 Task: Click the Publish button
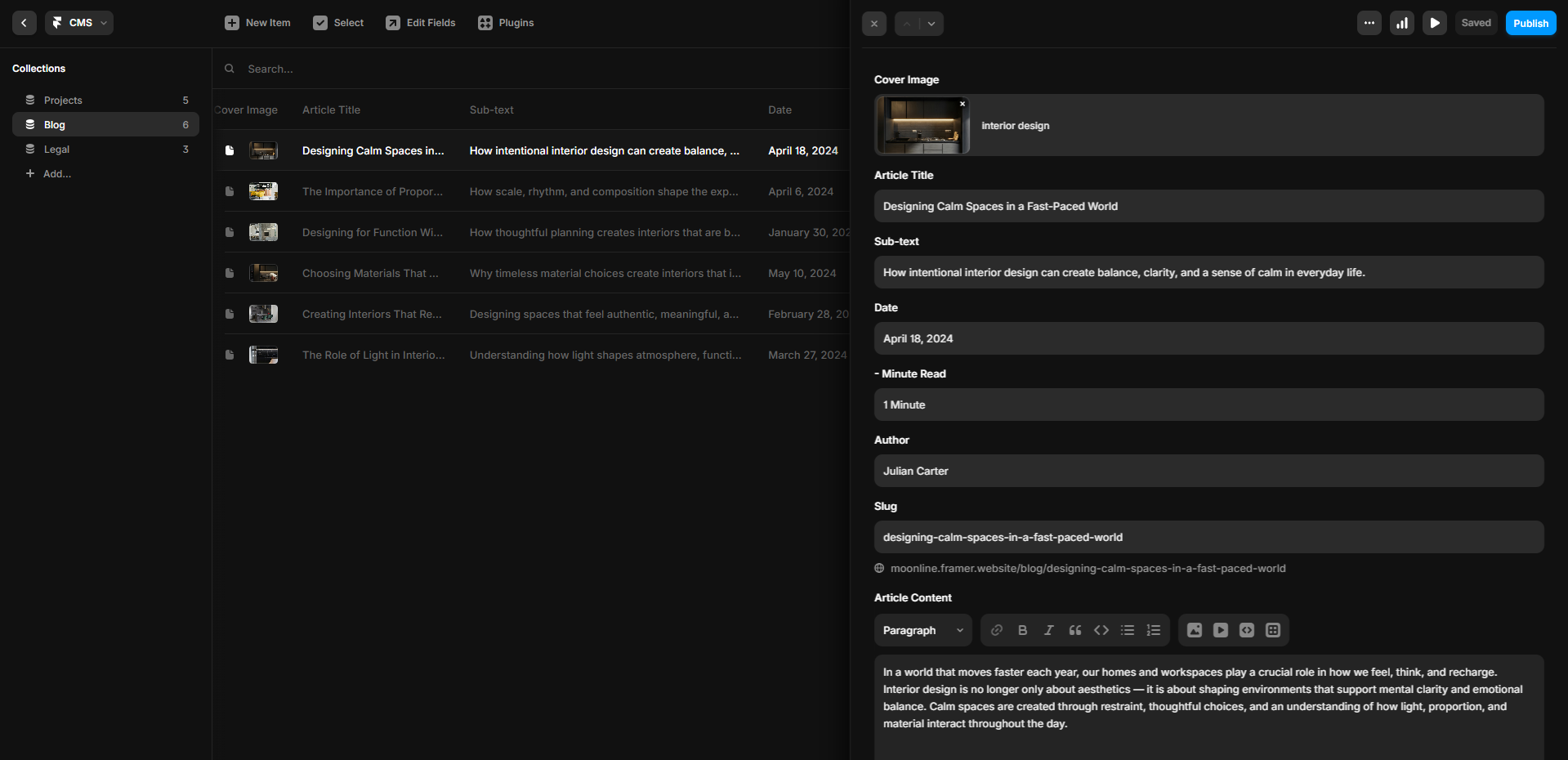tap(1530, 23)
